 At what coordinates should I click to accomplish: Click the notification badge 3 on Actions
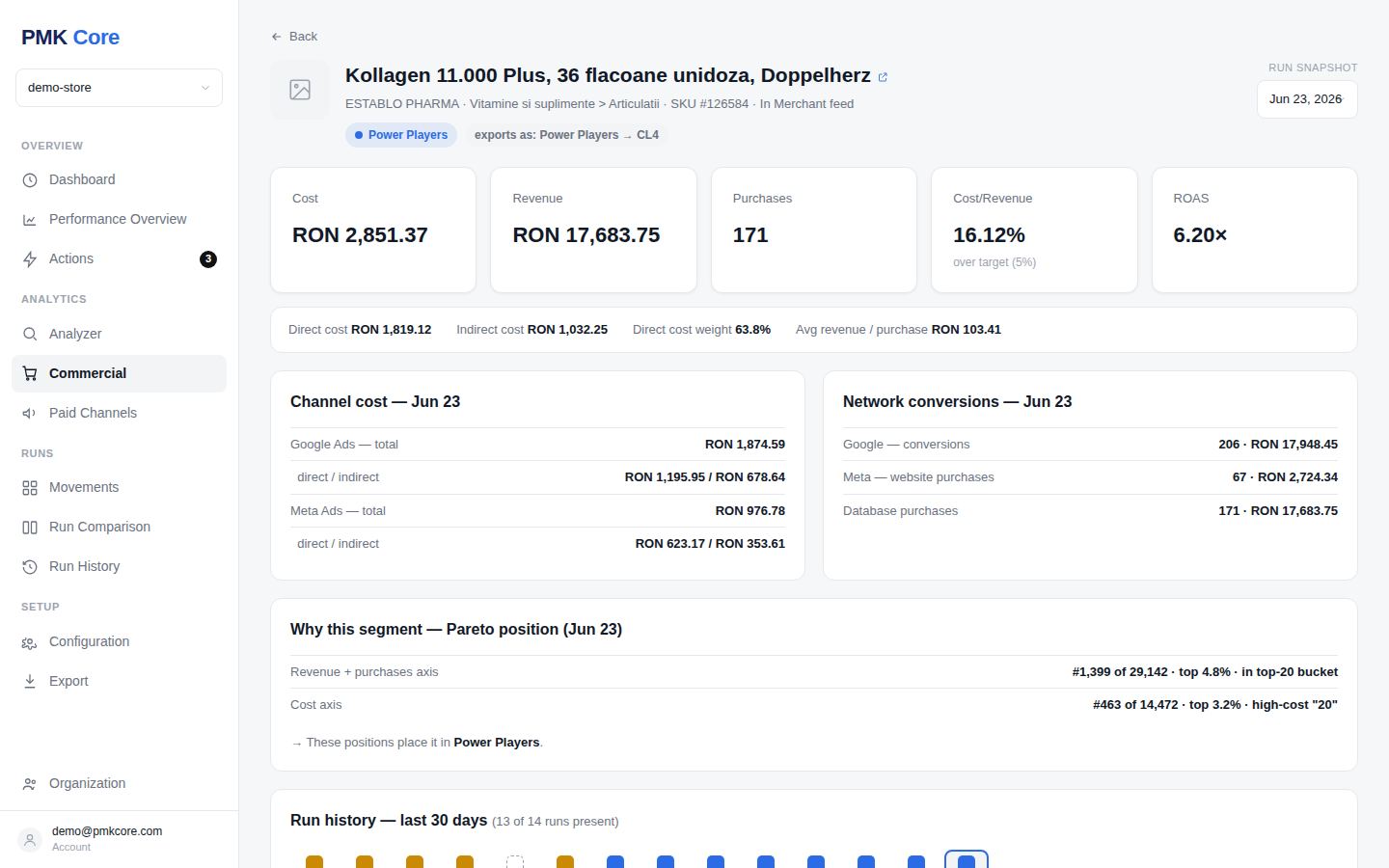pos(208,259)
